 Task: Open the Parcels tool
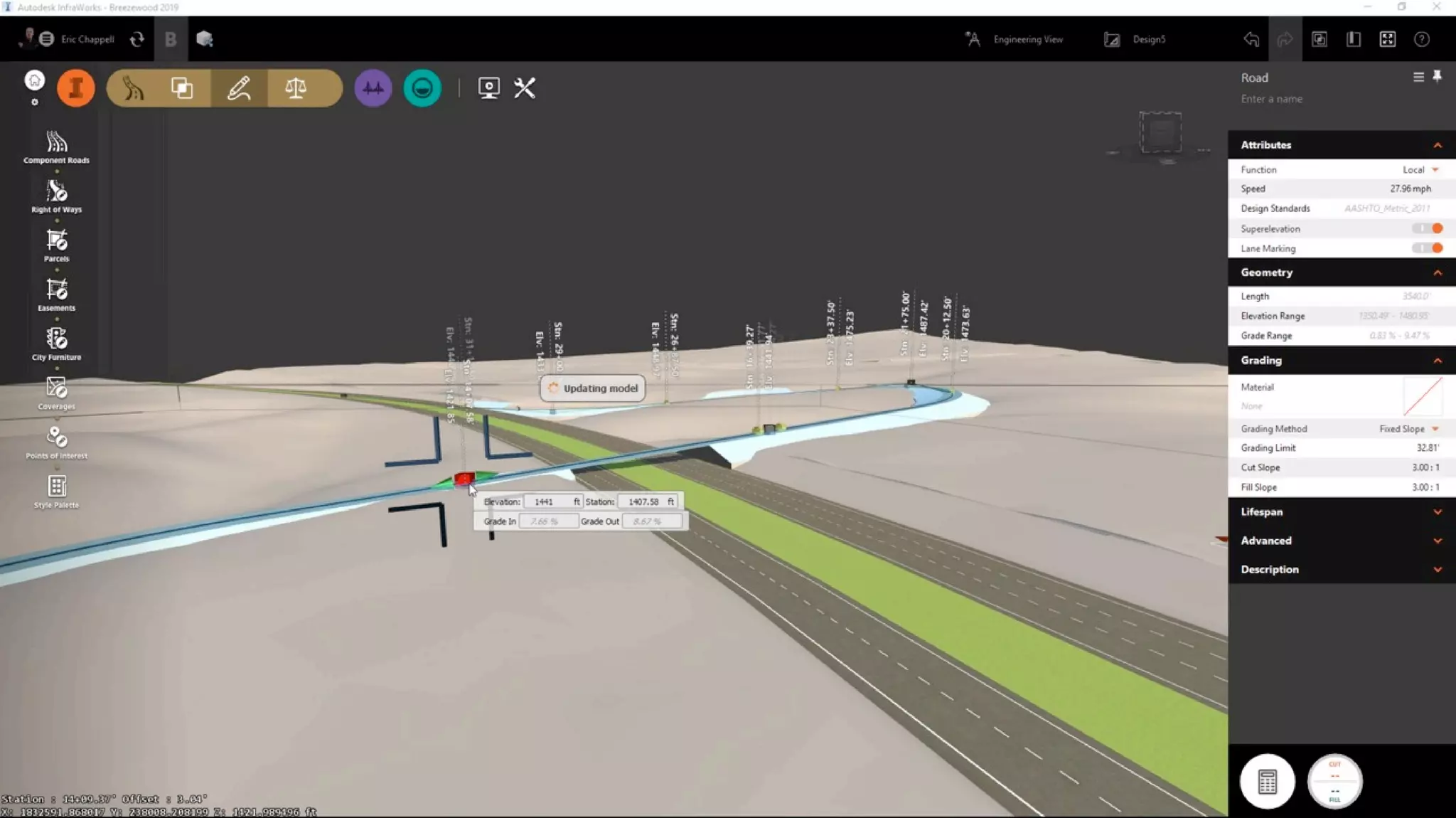tap(56, 245)
